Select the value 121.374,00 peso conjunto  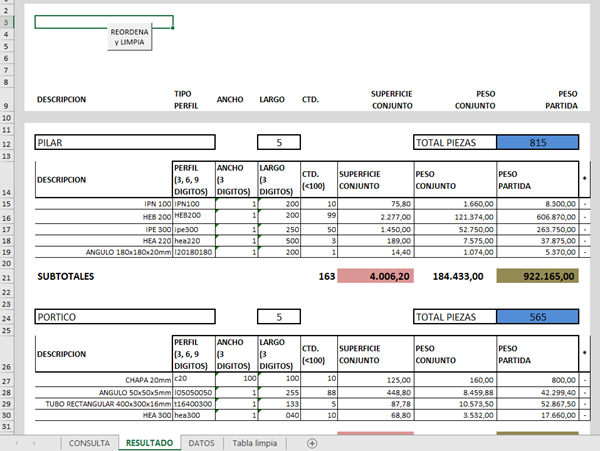tap(455, 217)
